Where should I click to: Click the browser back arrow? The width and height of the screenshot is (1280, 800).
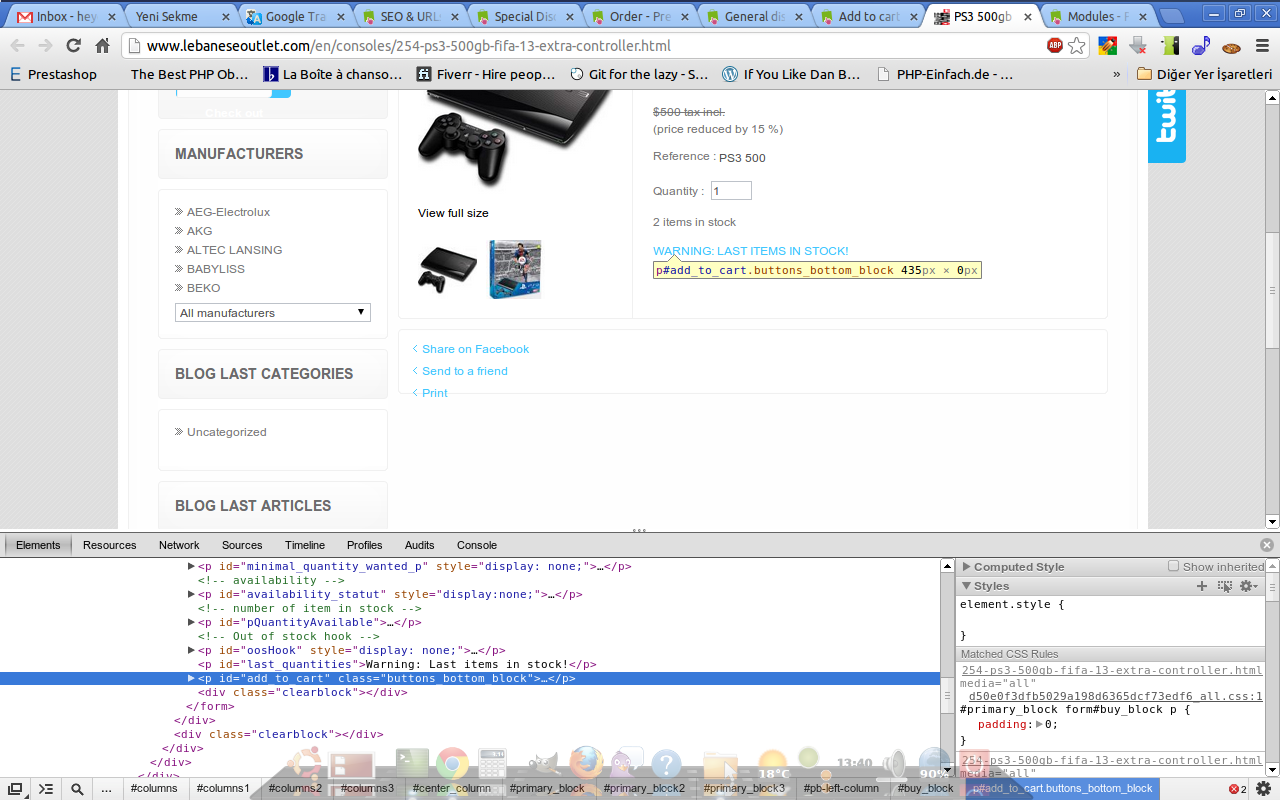[18, 46]
